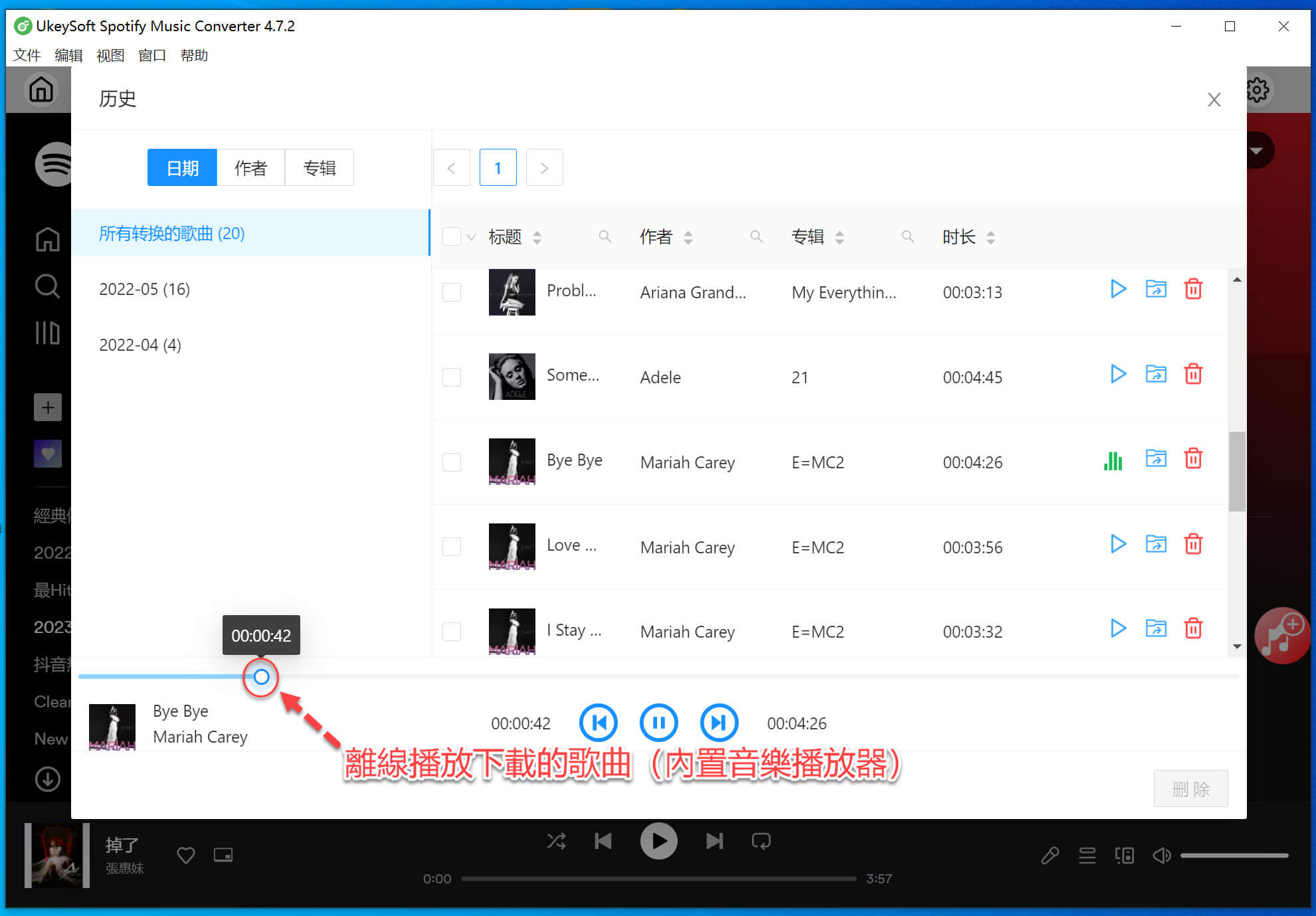Viewport: 1316px width, 916px height.
Task: Open settings gear icon
Action: [x=1257, y=90]
